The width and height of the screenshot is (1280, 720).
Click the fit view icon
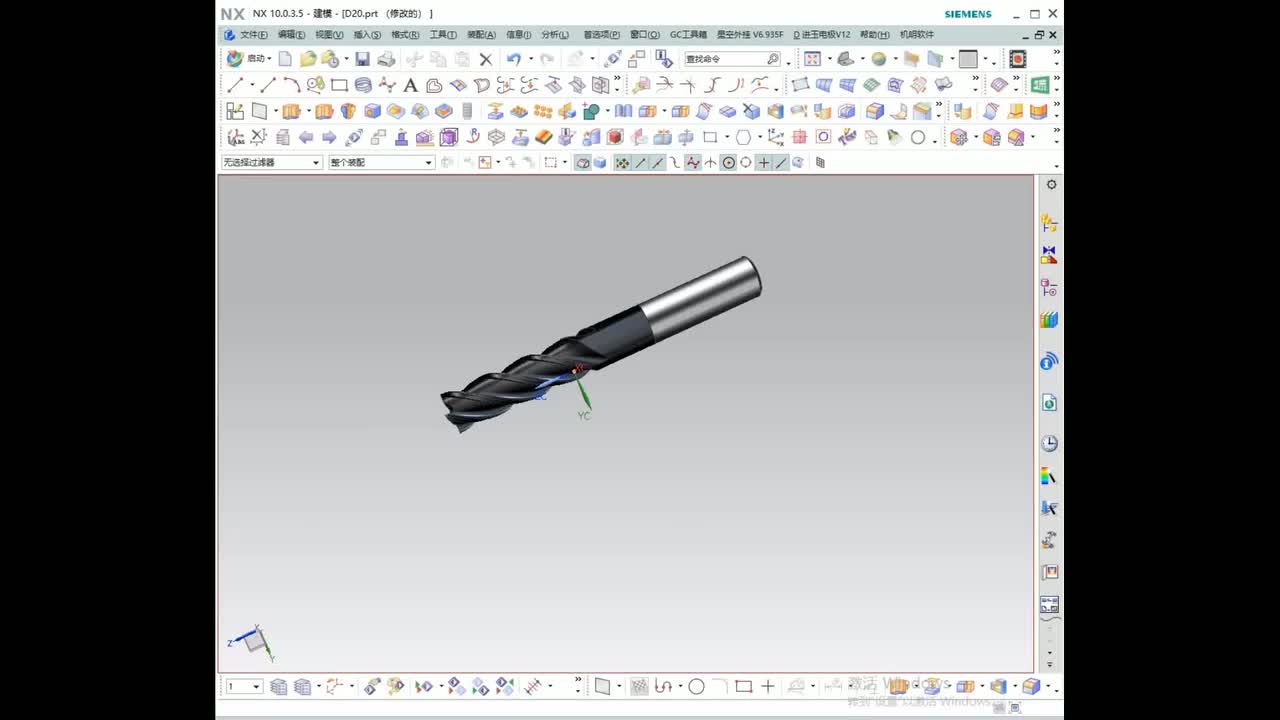(x=812, y=59)
